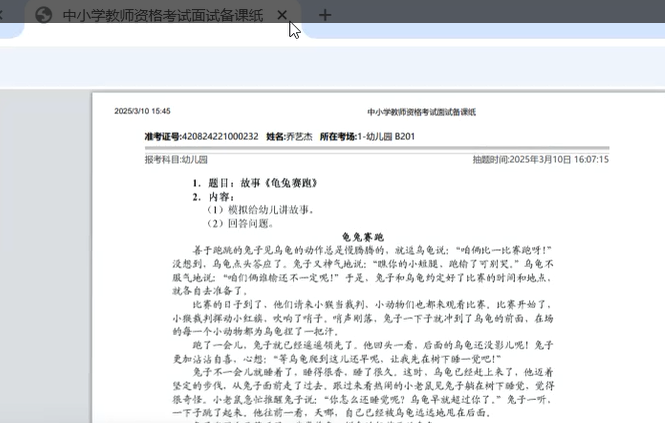
Task: Click the name field 姓名:乔艺杰
Action: pos(289,137)
